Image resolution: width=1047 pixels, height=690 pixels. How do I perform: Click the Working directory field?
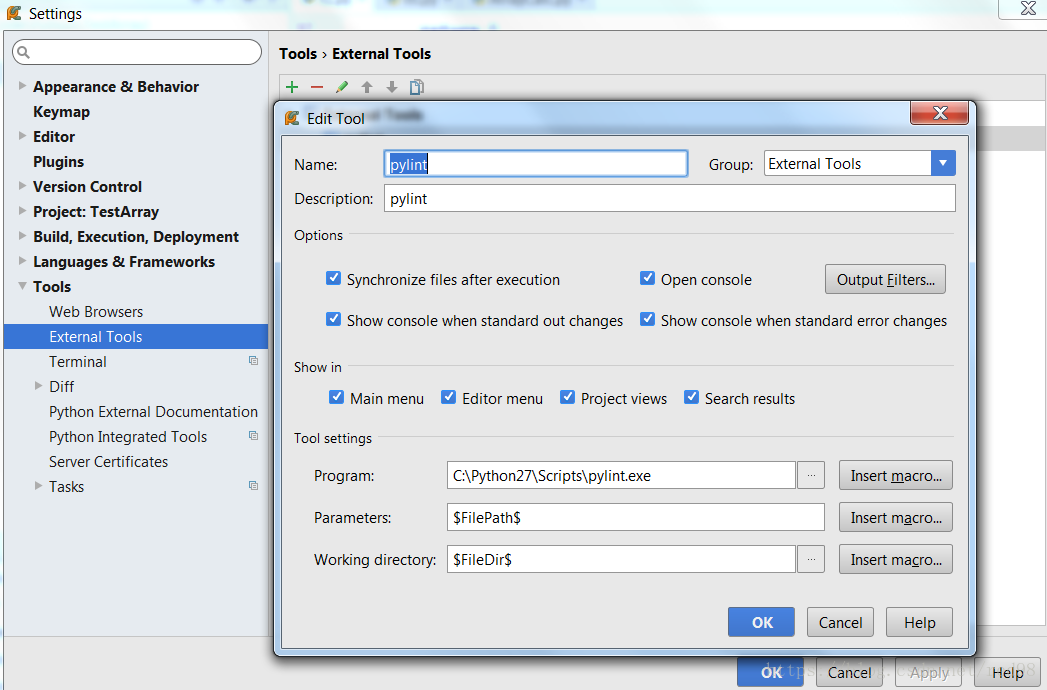(x=621, y=559)
